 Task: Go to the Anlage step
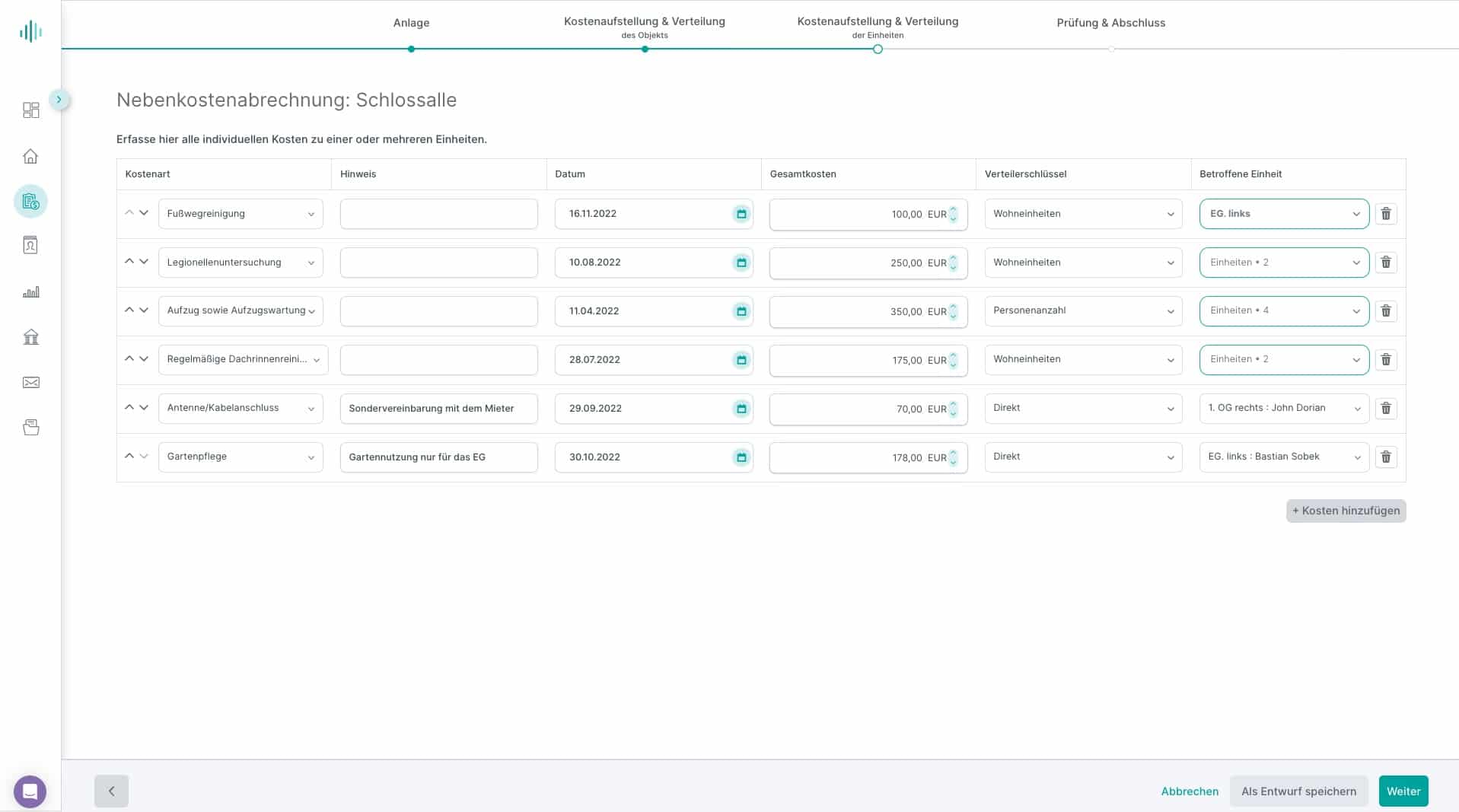click(411, 23)
